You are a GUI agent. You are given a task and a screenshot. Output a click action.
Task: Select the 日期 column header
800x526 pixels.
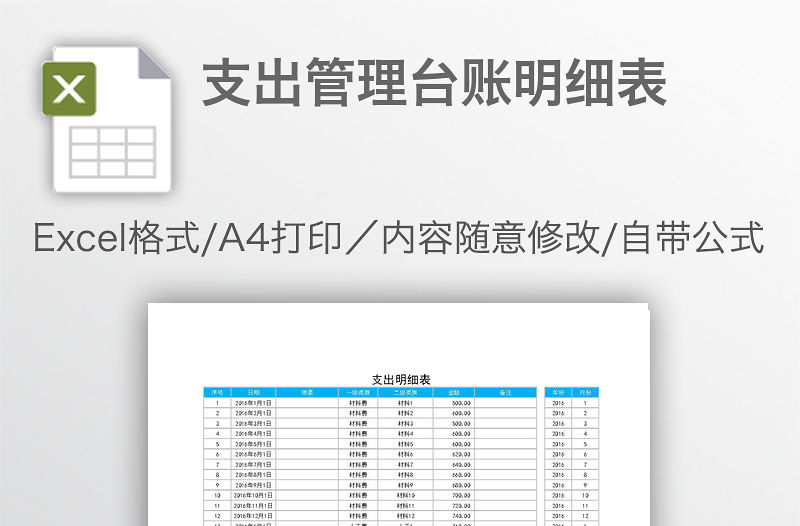click(x=254, y=392)
